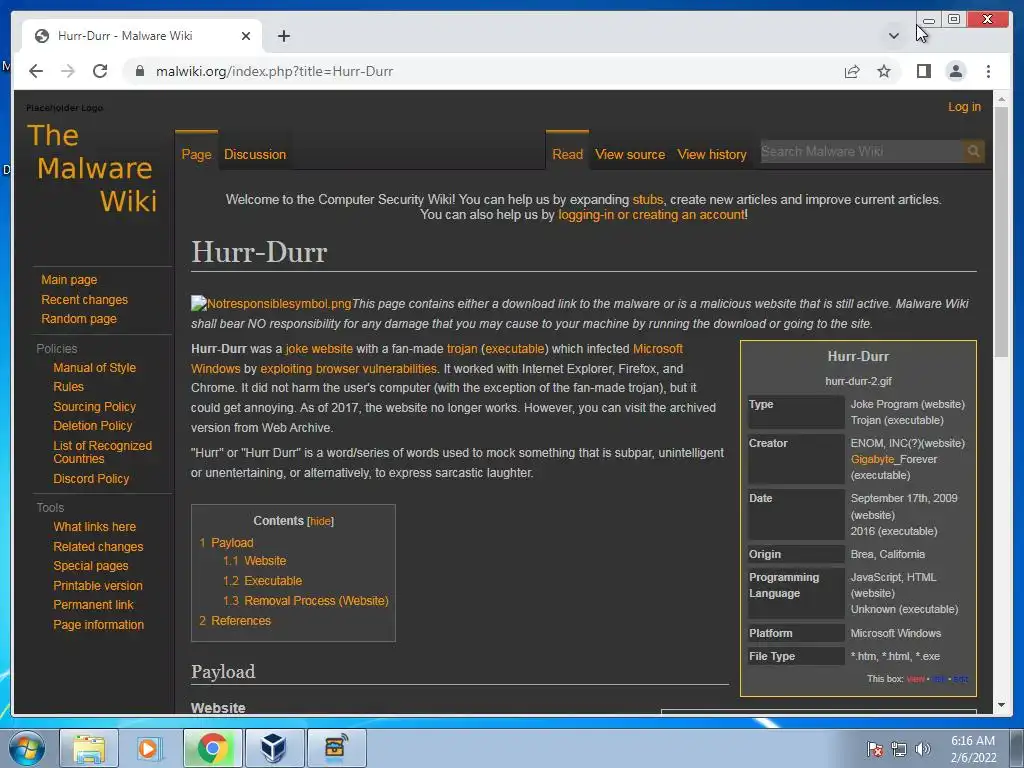Open the tab search chevron
Image resolution: width=1024 pixels, height=768 pixels.
(893, 36)
